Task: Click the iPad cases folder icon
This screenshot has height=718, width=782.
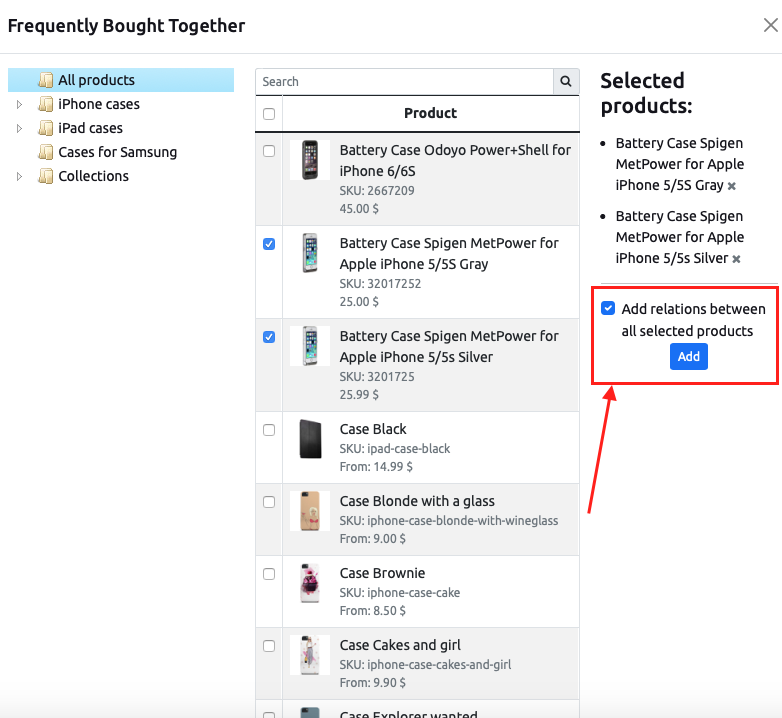Action: (x=46, y=128)
